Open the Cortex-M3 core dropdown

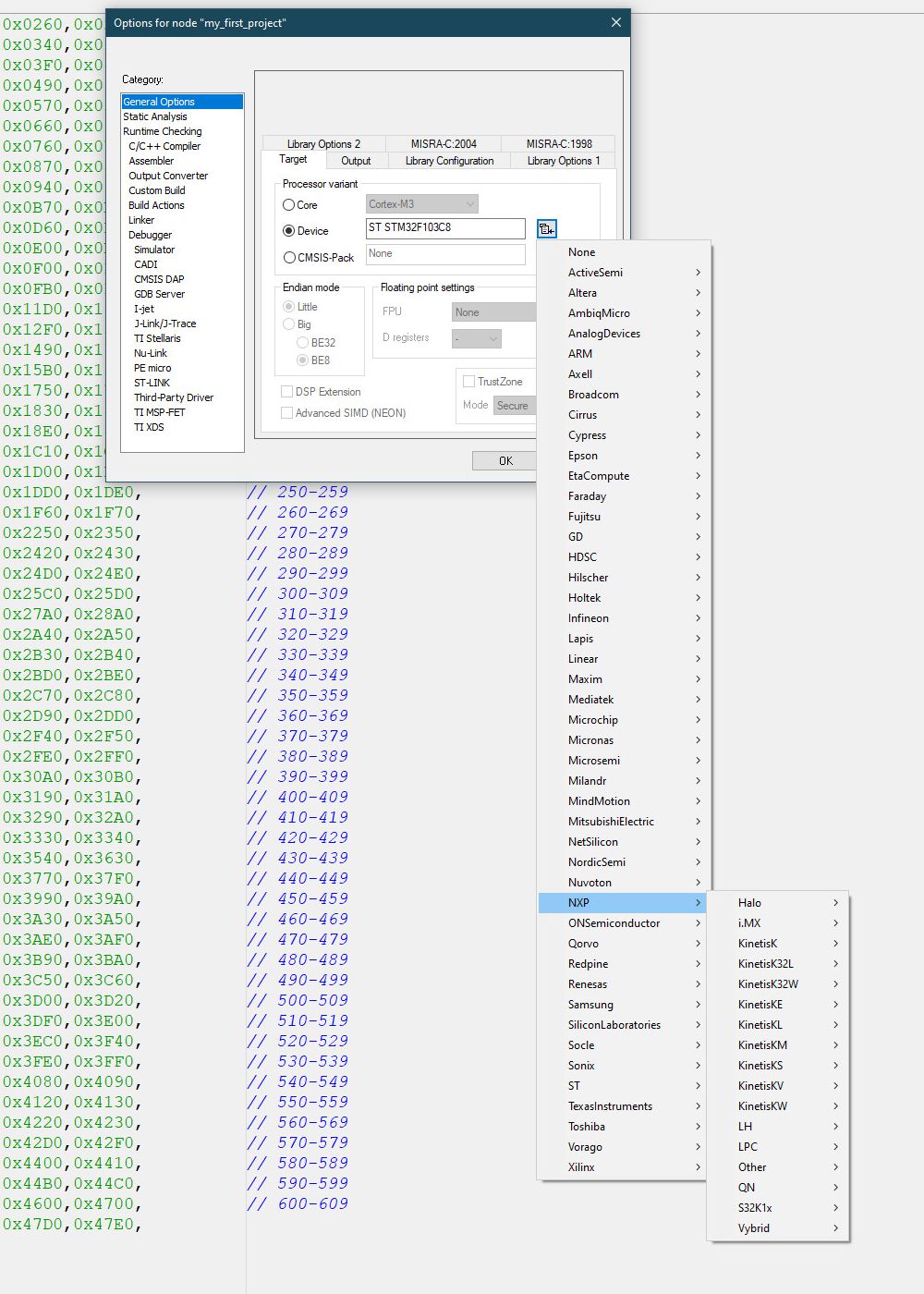pos(421,204)
